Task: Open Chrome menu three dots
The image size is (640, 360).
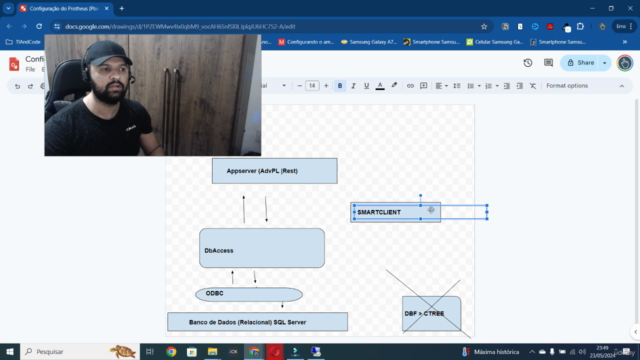Action: click(631, 27)
